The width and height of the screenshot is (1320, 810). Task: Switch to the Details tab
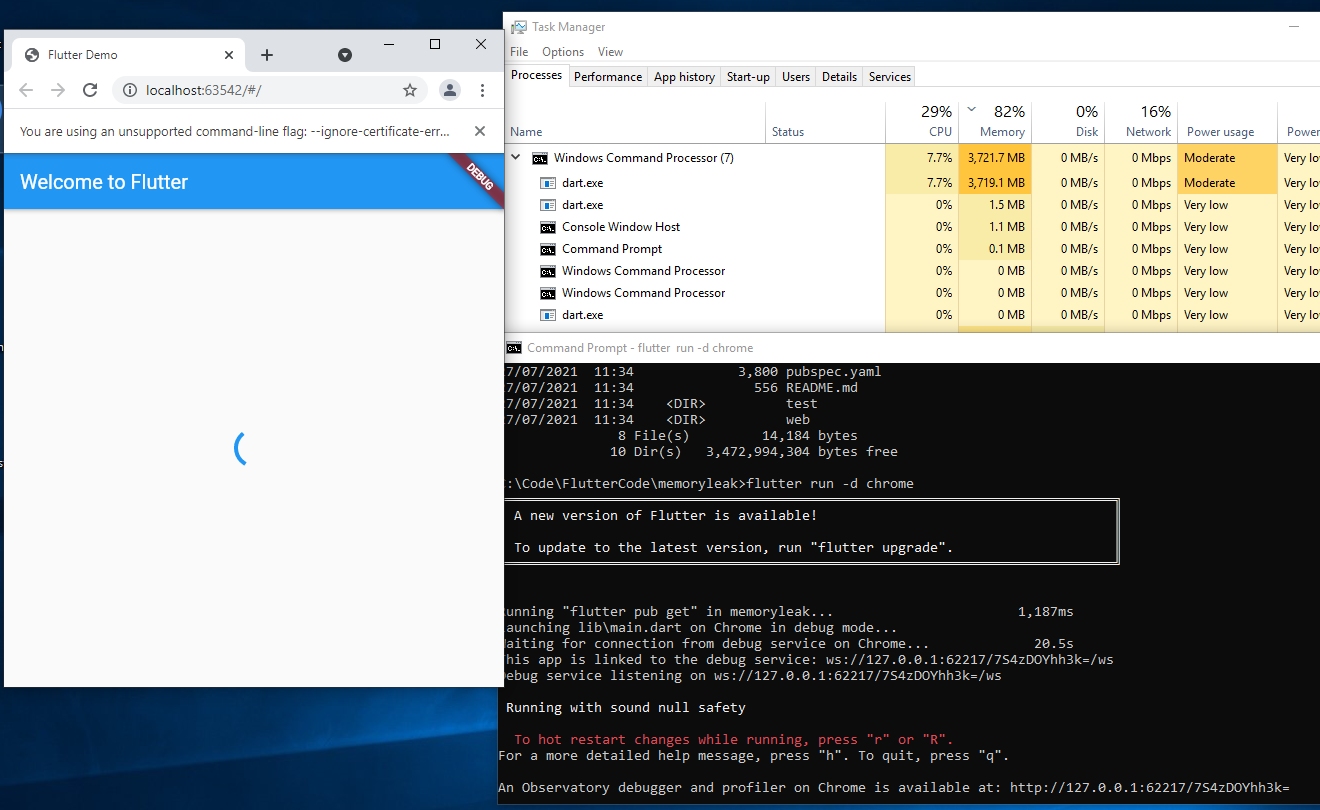838,75
